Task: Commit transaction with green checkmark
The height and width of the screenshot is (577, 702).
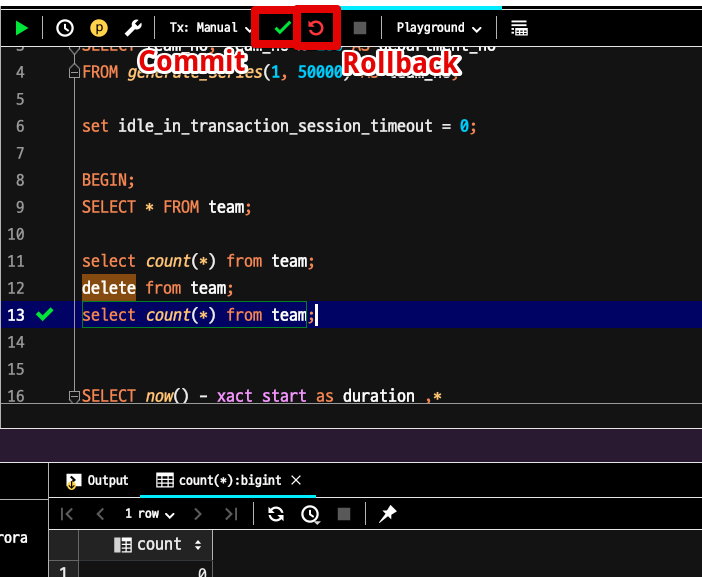Action: (283, 28)
